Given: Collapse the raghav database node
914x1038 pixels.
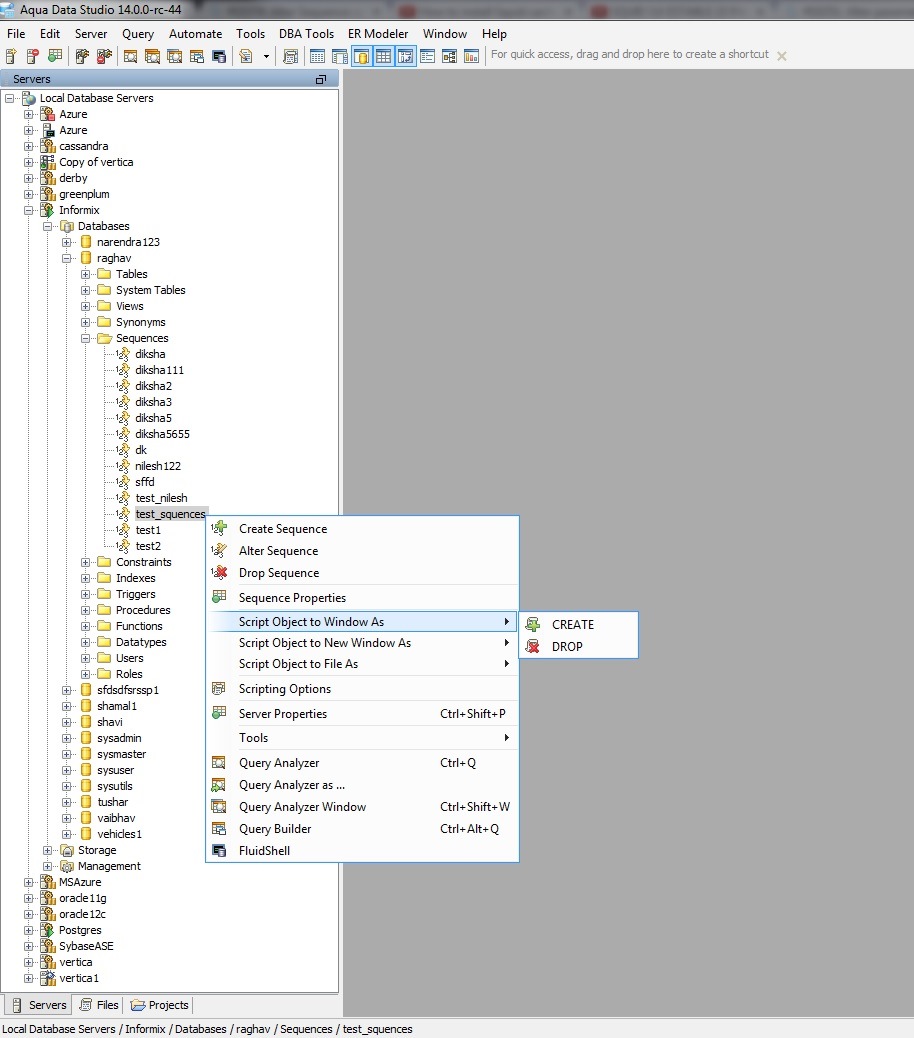Looking at the screenshot, I should pyautogui.click(x=66, y=258).
